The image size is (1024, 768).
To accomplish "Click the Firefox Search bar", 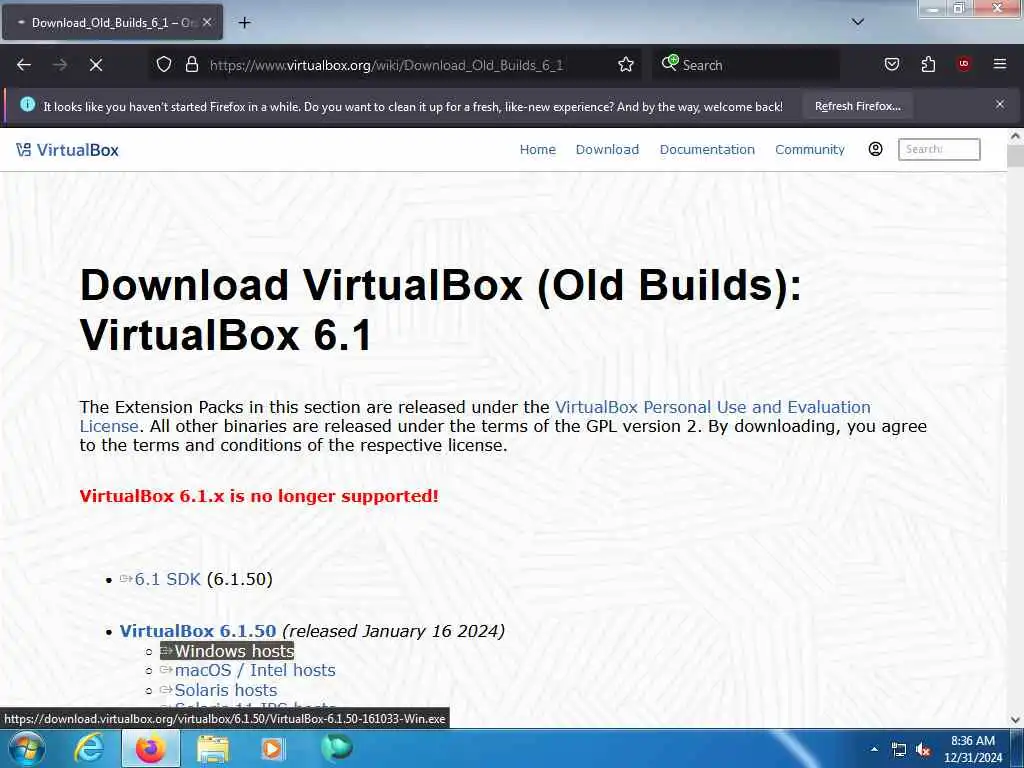I will pos(746,65).
